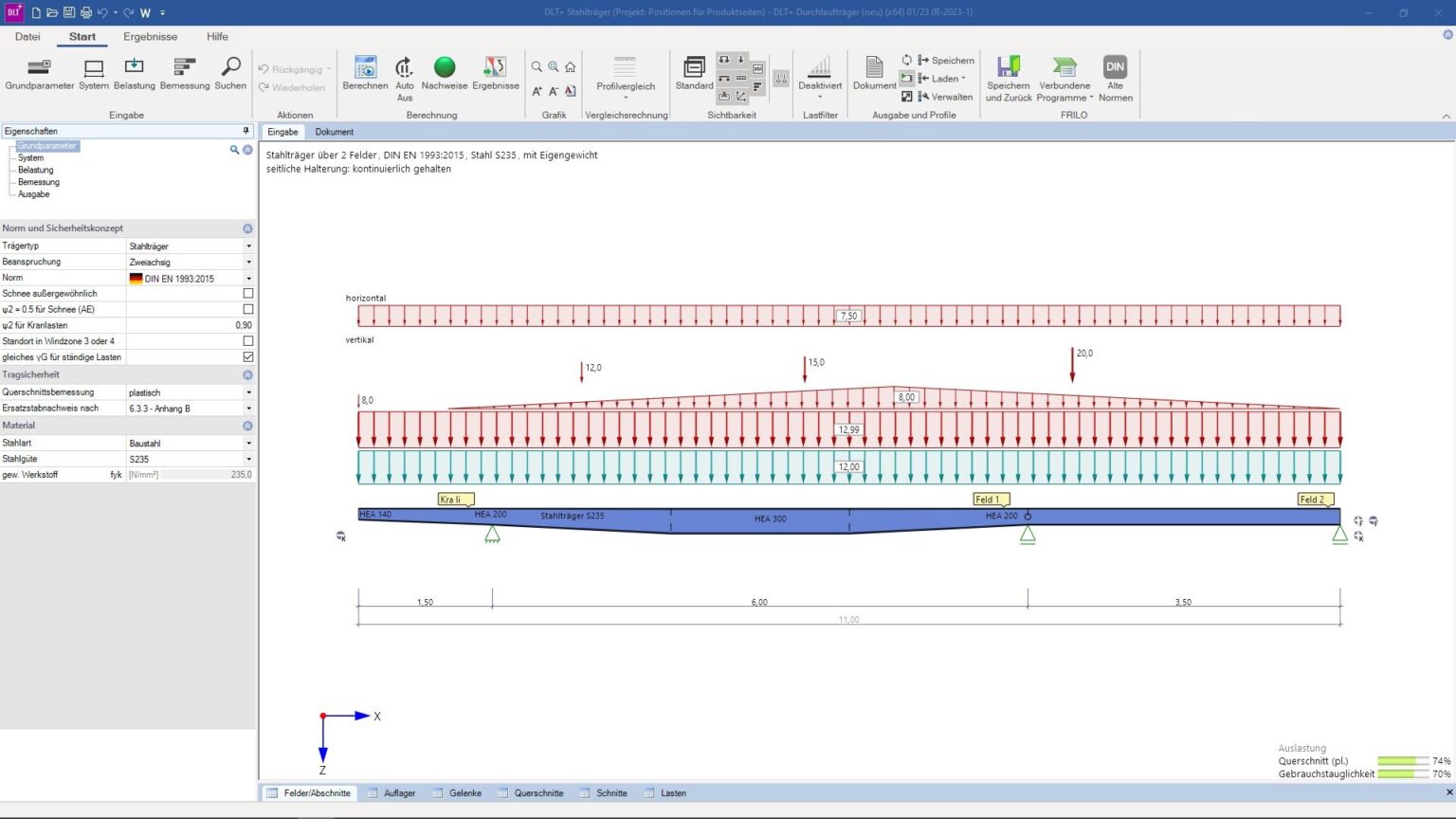Switch to the Ergebnisse ribbon tab
Screen dimensions: 1456x819
click(150, 37)
